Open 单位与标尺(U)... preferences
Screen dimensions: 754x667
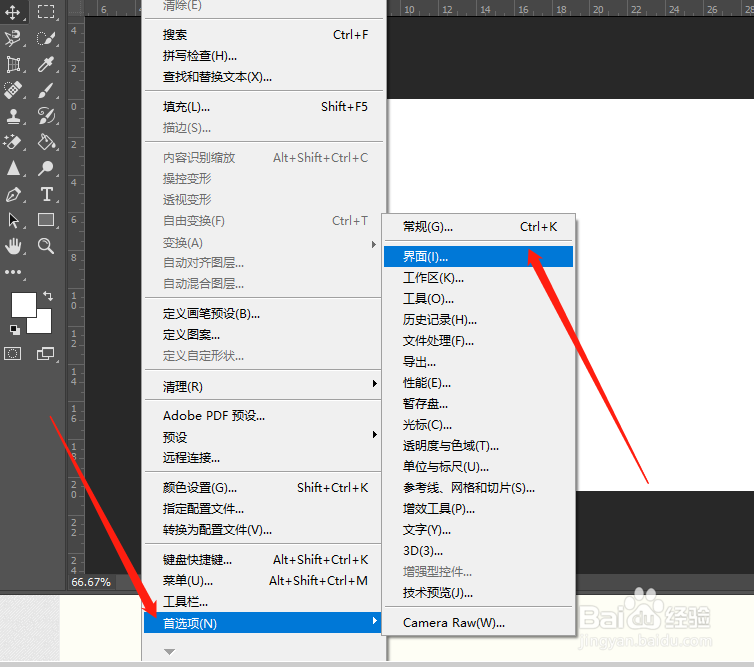coord(478,466)
